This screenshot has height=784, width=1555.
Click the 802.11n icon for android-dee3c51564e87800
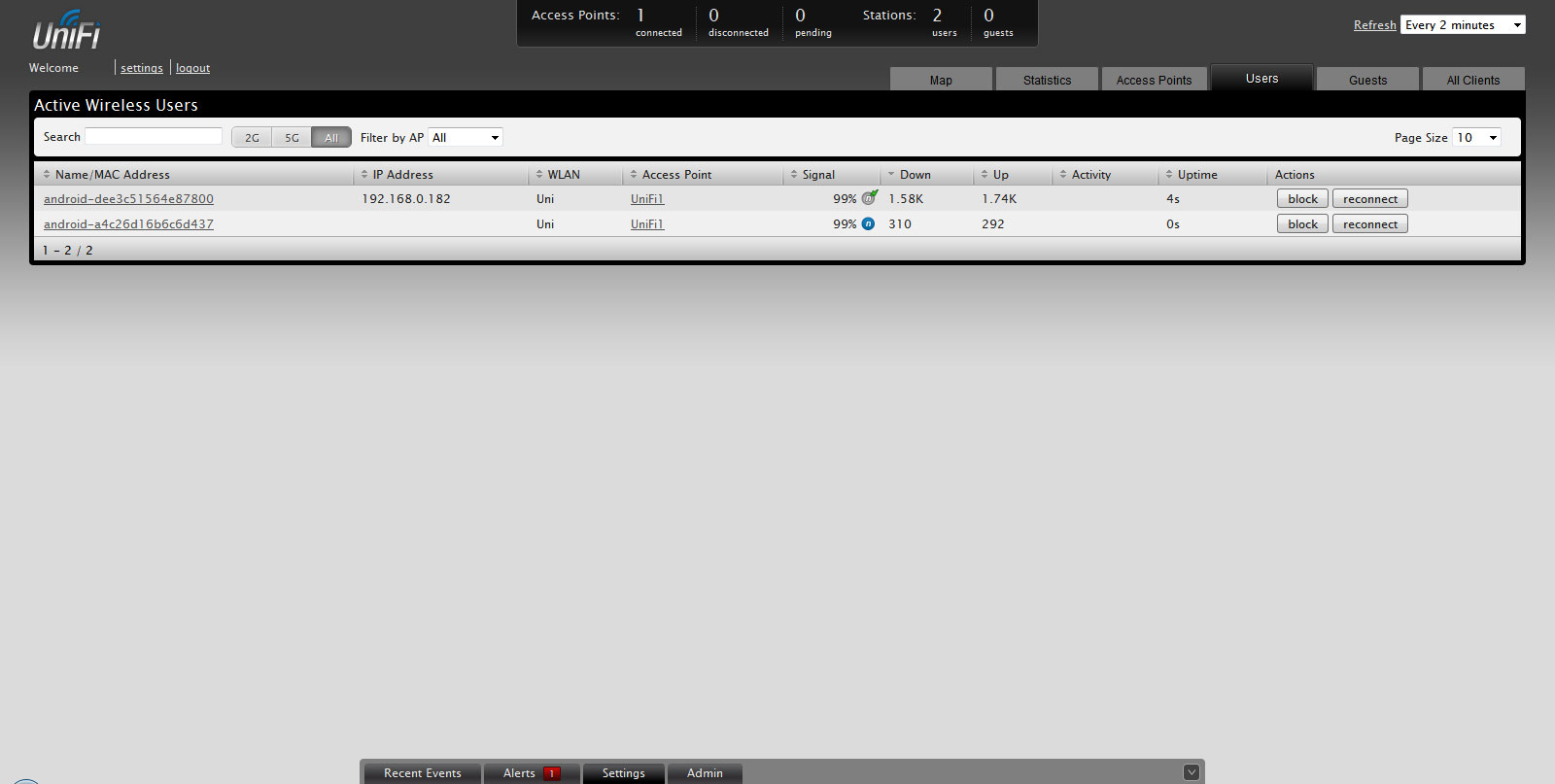click(x=869, y=197)
